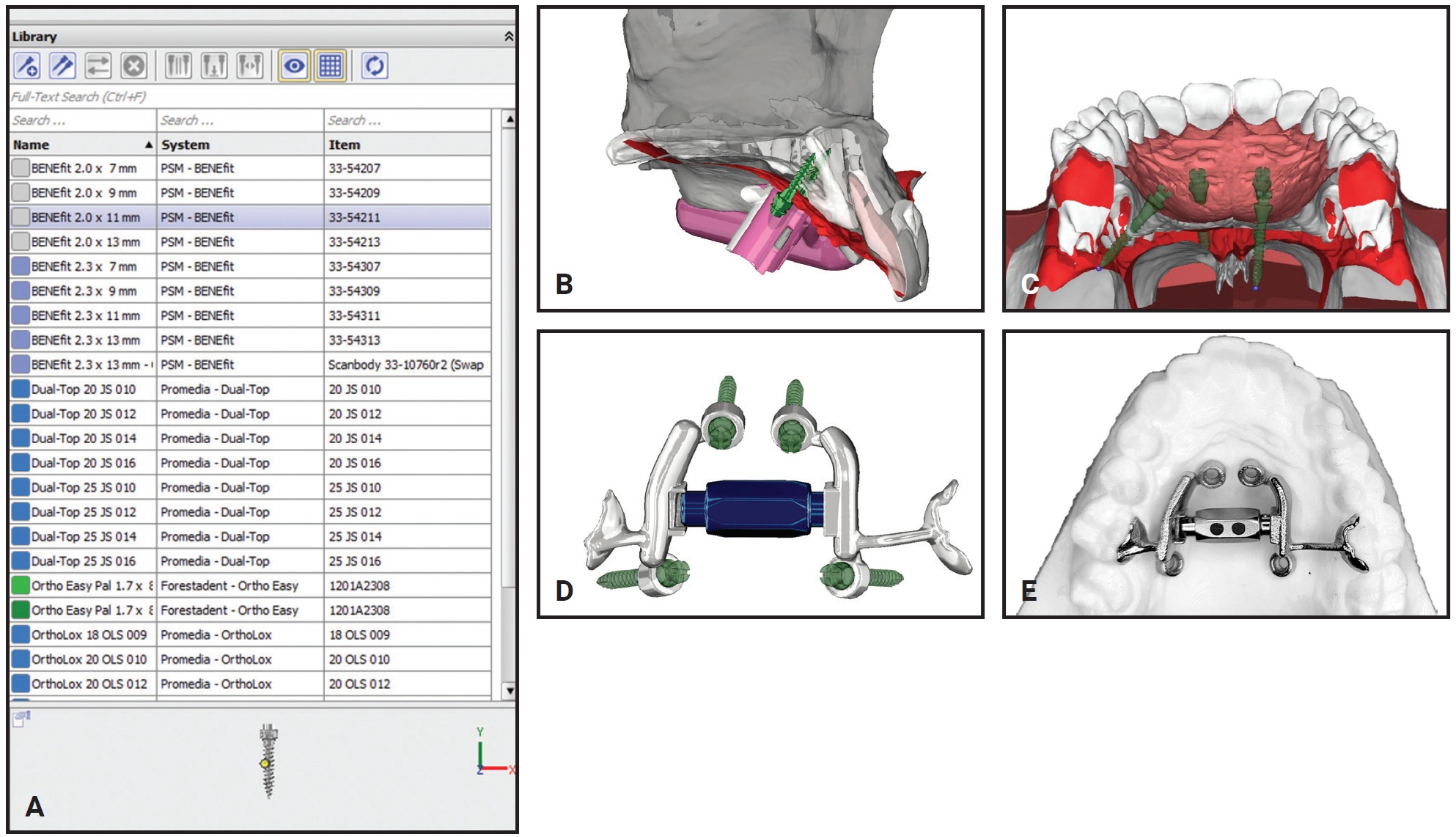1456x837 pixels.
Task: Click the implants with down arrow icon
Action: (x=214, y=66)
